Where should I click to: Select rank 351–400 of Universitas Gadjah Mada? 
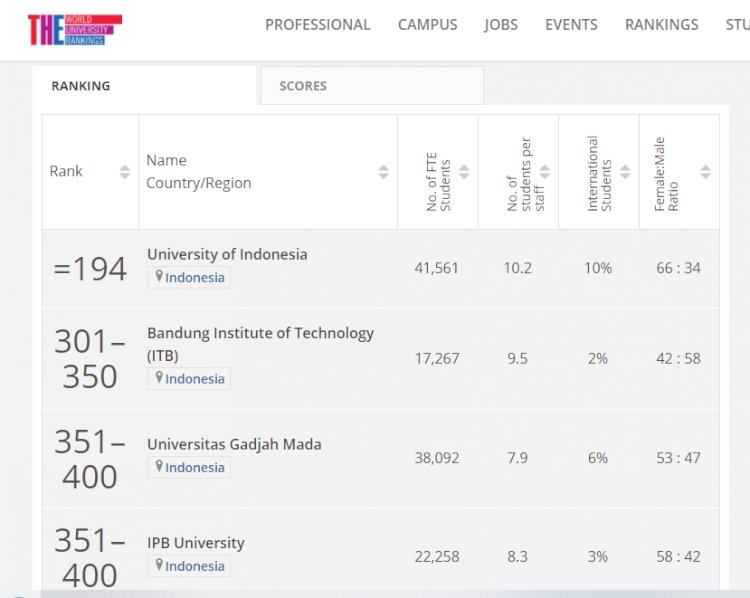click(x=90, y=458)
